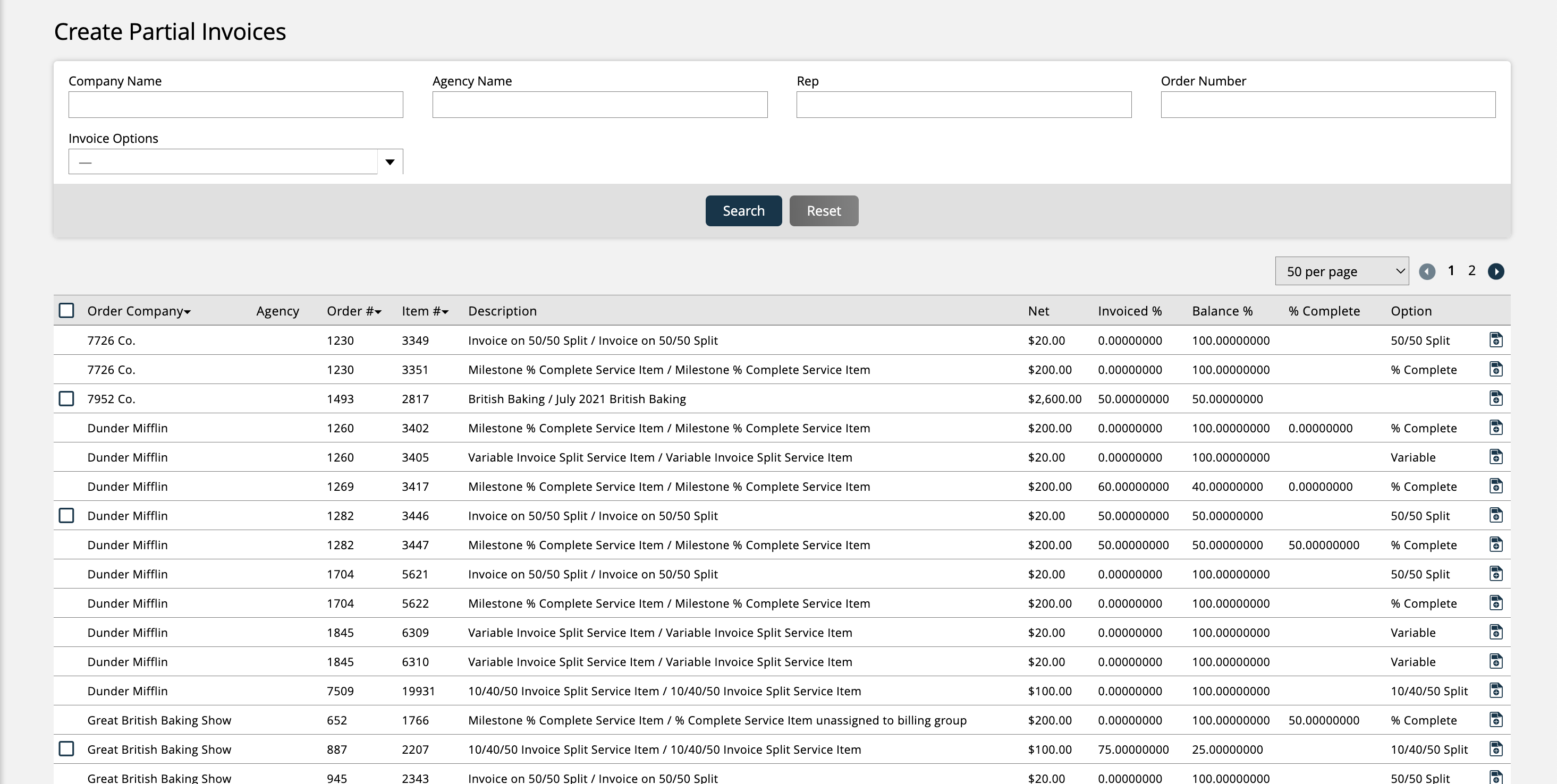Check the Dunder Mifflin order 1282 checkbox

pos(66,515)
